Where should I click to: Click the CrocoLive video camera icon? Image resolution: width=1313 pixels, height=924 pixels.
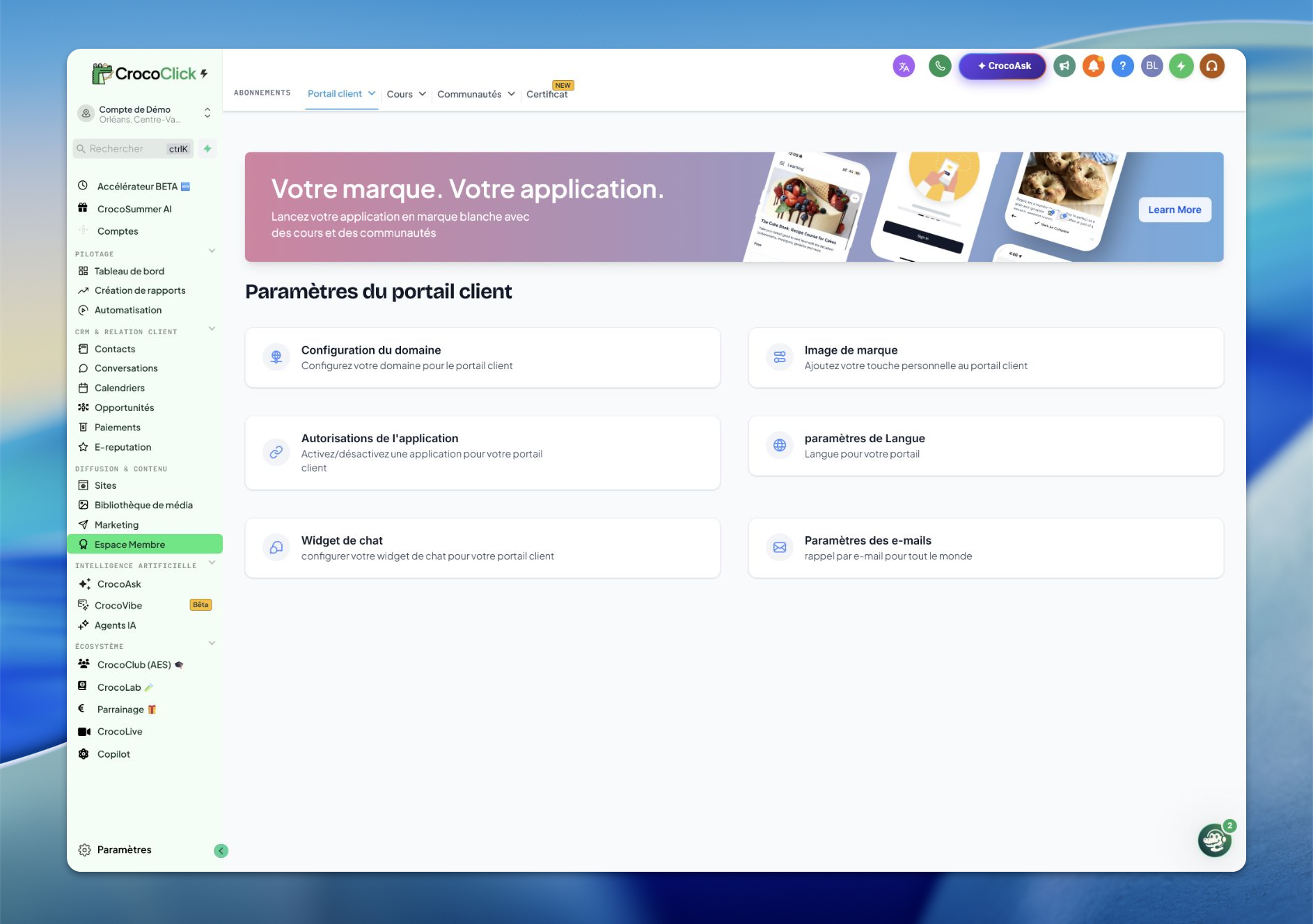[84, 732]
